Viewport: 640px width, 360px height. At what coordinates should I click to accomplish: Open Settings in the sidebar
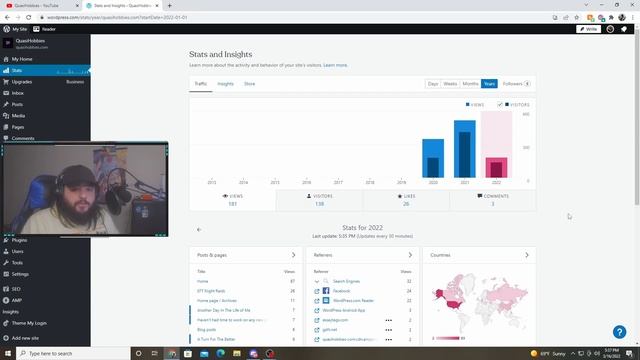tap(45, 274)
